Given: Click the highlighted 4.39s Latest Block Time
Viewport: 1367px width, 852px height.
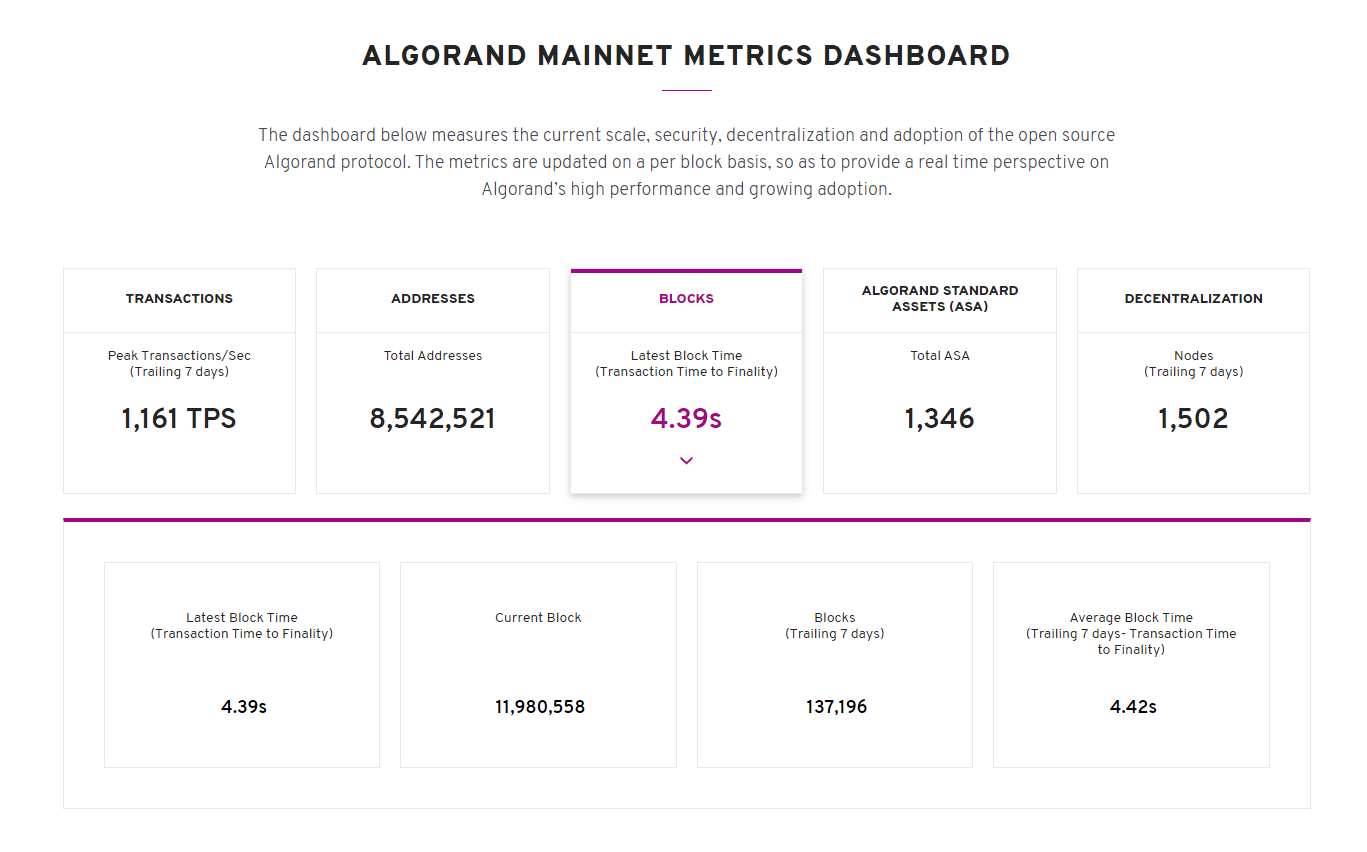Looking at the screenshot, I should tap(686, 419).
